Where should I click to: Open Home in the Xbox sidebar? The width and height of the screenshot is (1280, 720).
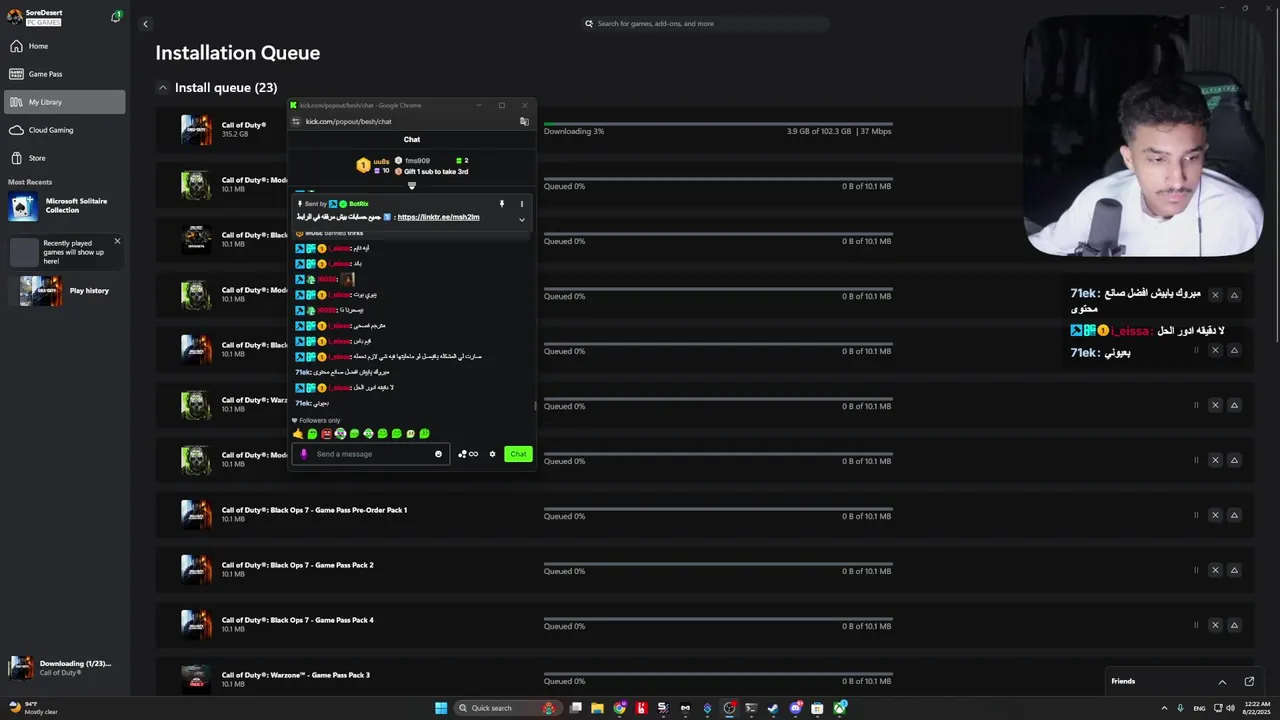pyautogui.click(x=65, y=46)
